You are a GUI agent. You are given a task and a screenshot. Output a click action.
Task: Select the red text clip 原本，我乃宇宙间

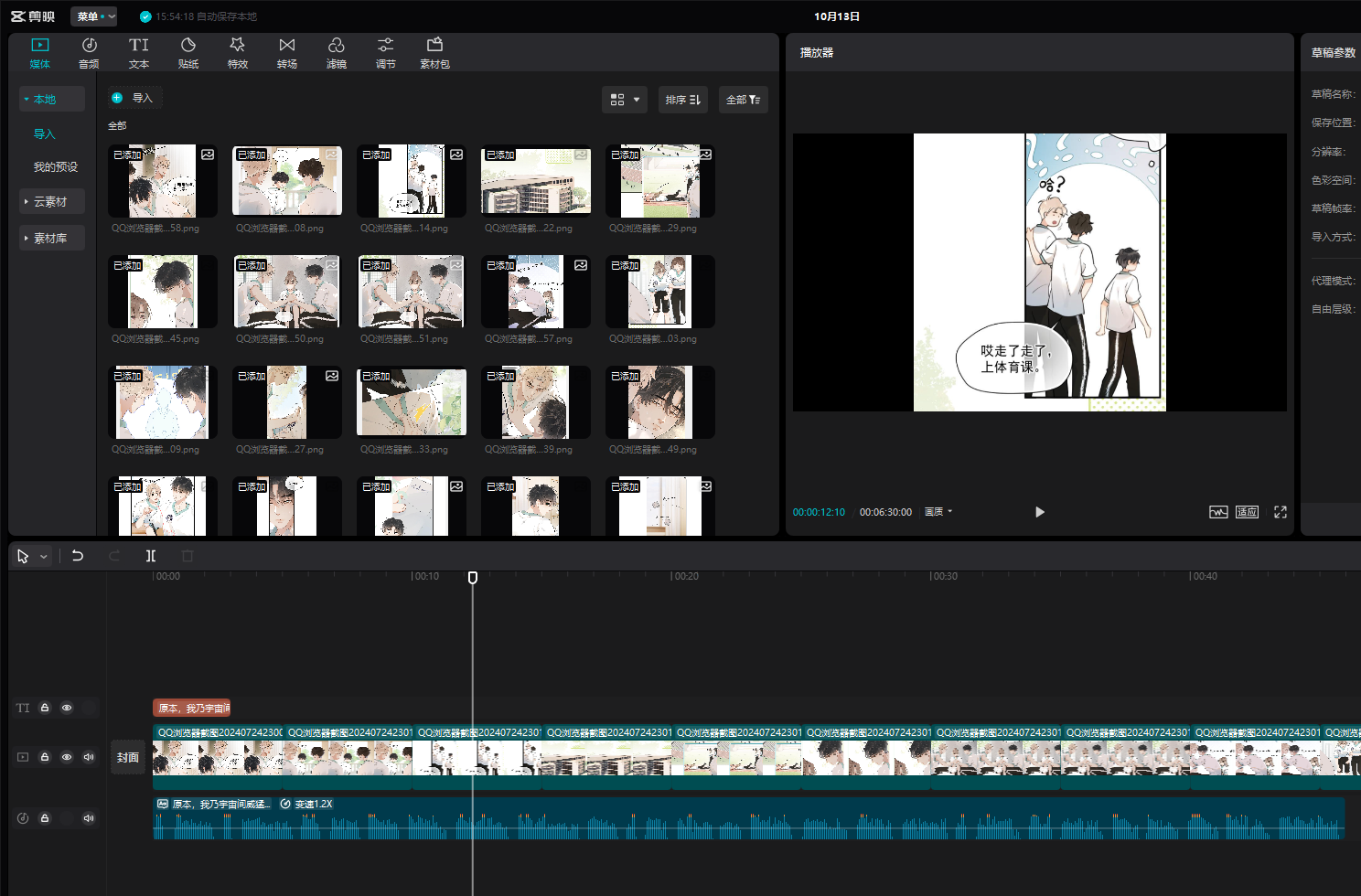click(191, 708)
